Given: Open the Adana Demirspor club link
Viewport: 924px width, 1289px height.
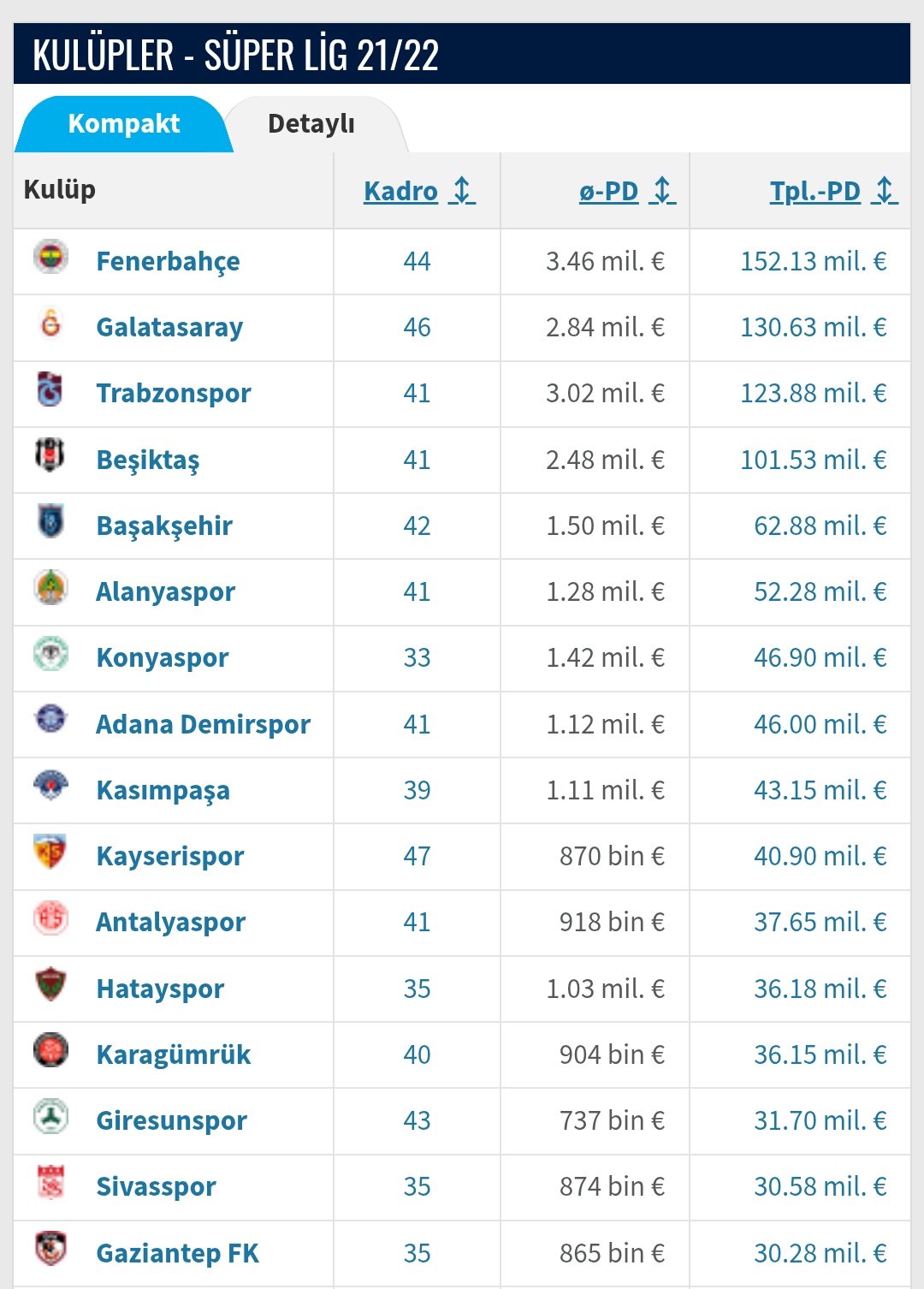Looking at the screenshot, I should point(203,724).
